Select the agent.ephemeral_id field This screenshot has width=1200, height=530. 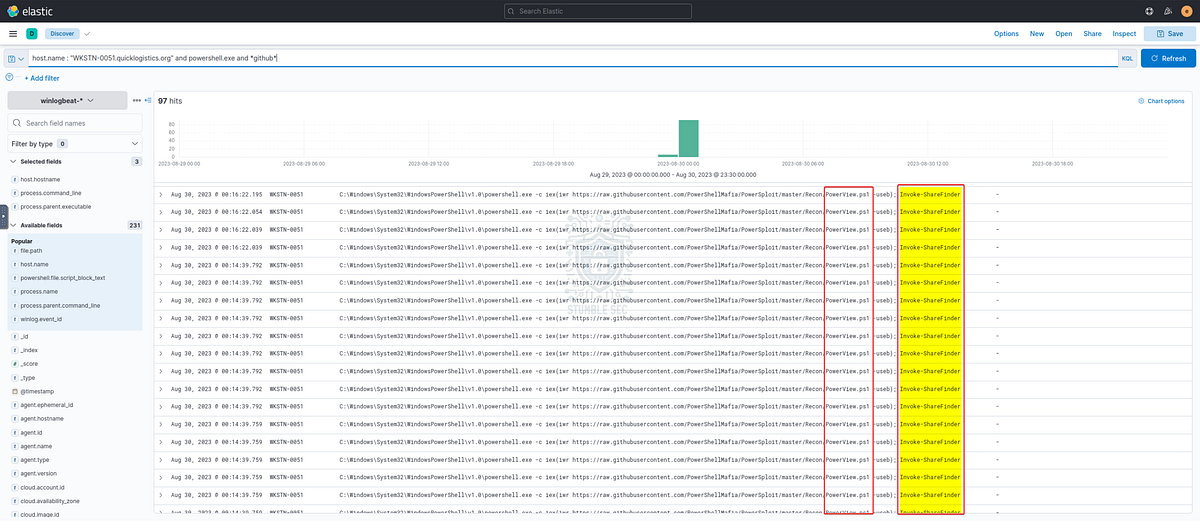(47, 405)
